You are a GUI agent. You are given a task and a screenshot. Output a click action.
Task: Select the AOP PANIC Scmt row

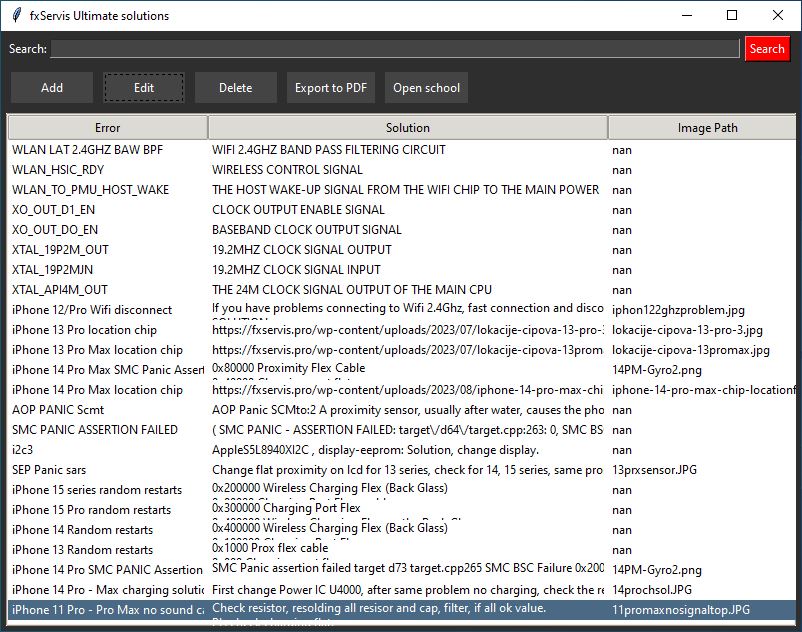[402, 410]
